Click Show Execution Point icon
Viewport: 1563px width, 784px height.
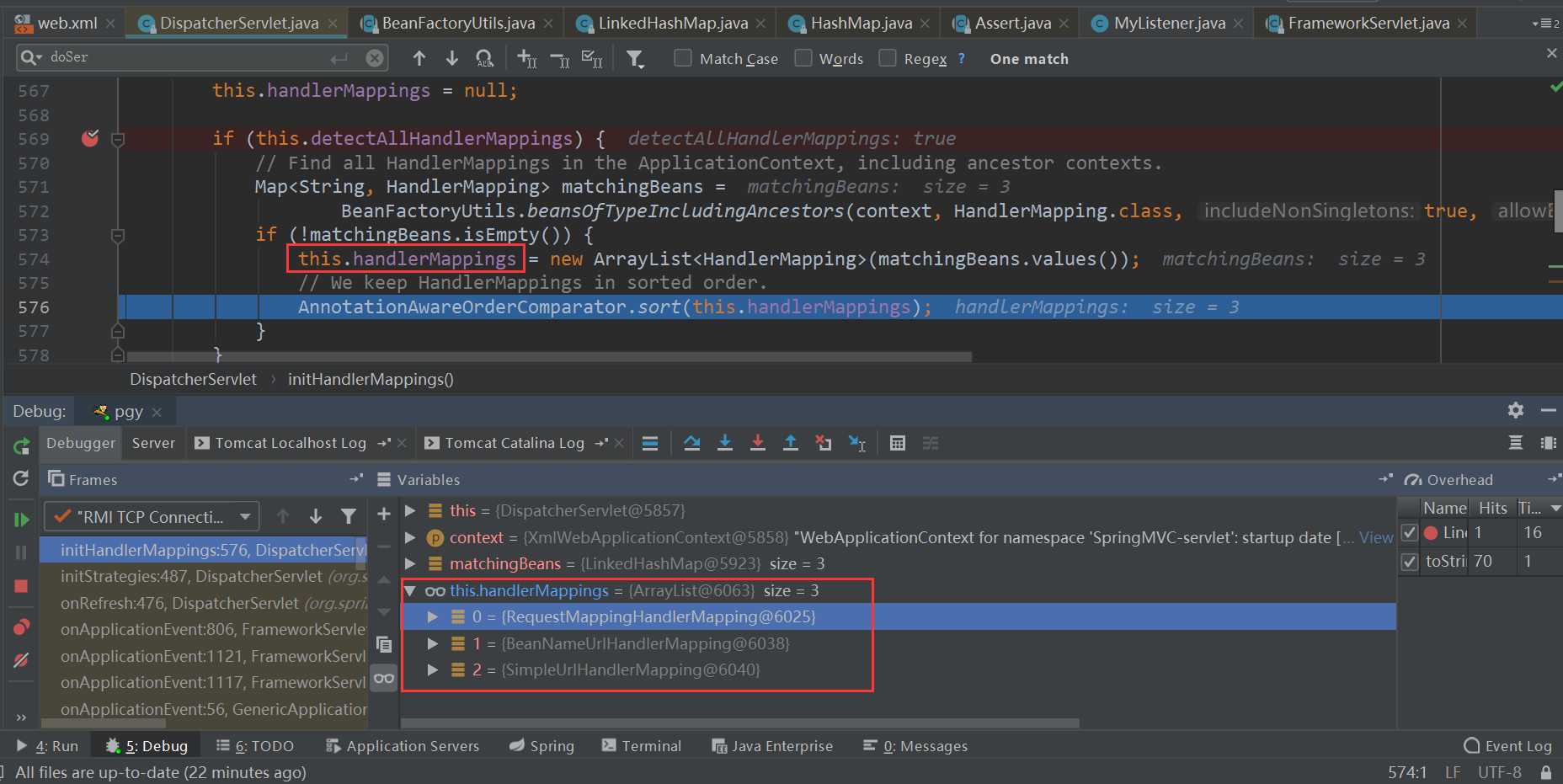pyautogui.click(x=650, y=443)
